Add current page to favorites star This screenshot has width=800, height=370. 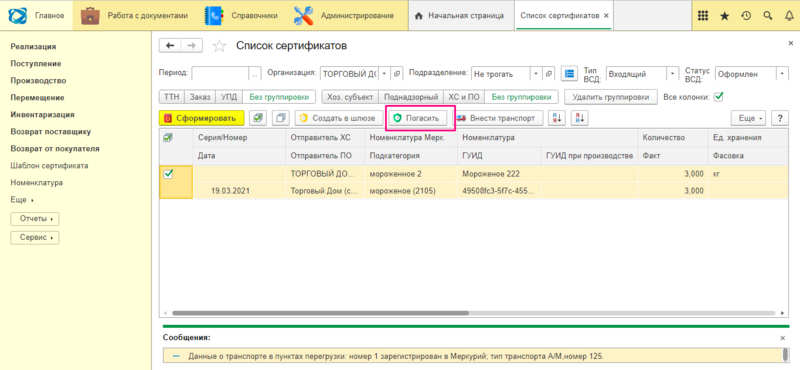click(219, 46)
